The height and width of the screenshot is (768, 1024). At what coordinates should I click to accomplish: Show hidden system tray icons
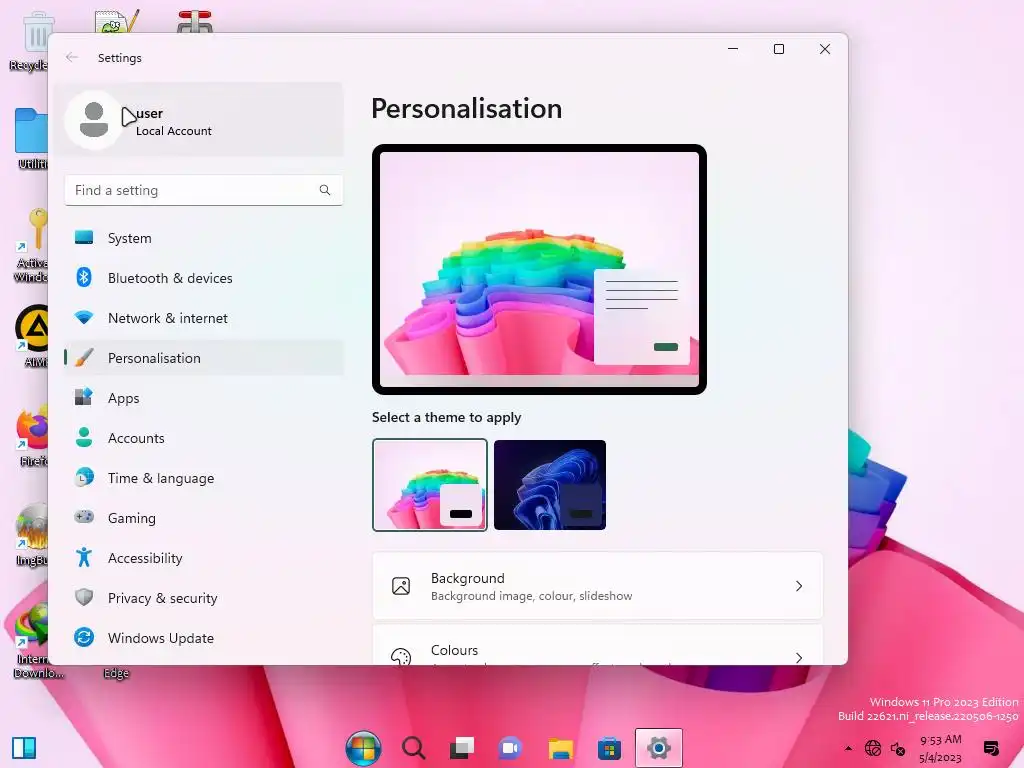(848, 748)
